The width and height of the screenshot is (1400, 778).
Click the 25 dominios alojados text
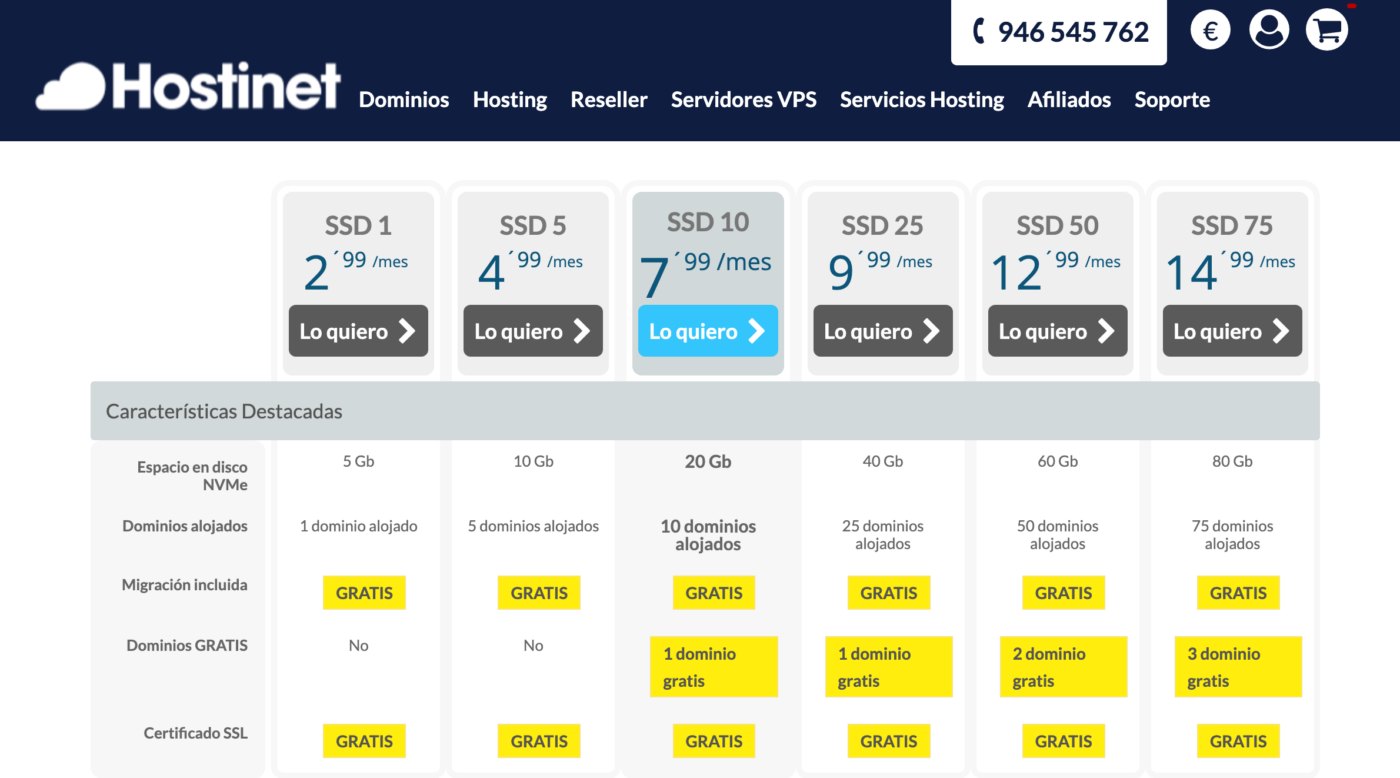coord(883,535)
